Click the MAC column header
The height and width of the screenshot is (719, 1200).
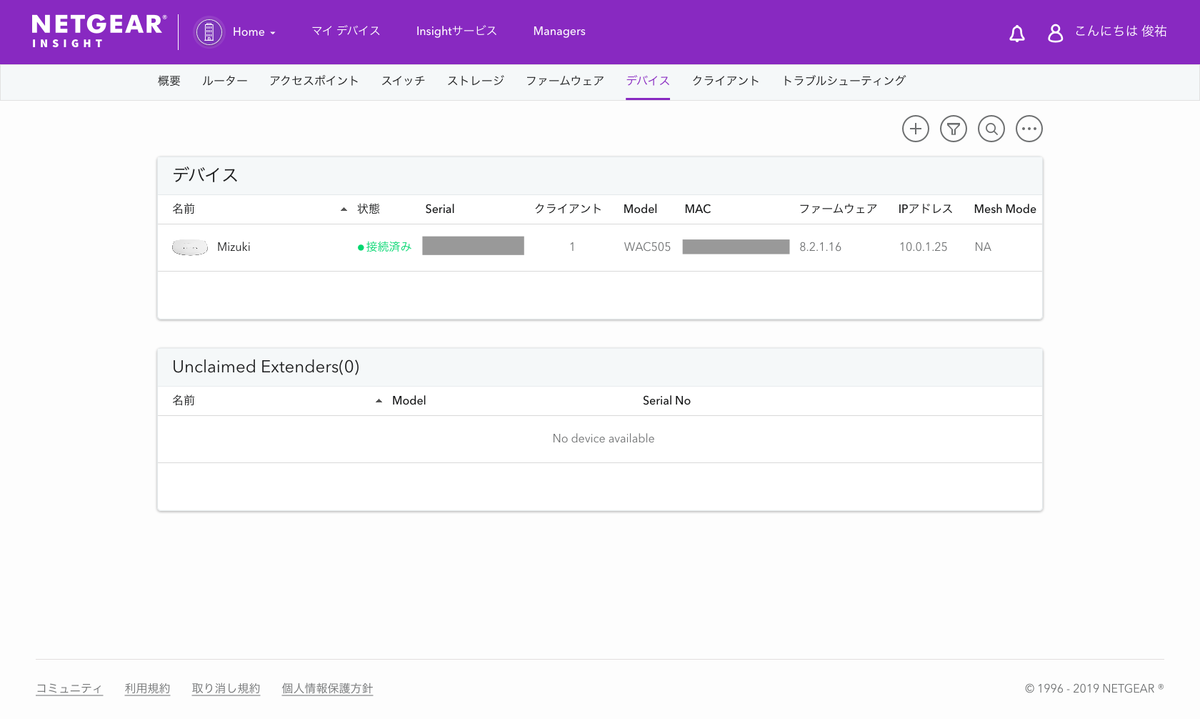pyautogui.click(x=698, y=209)
